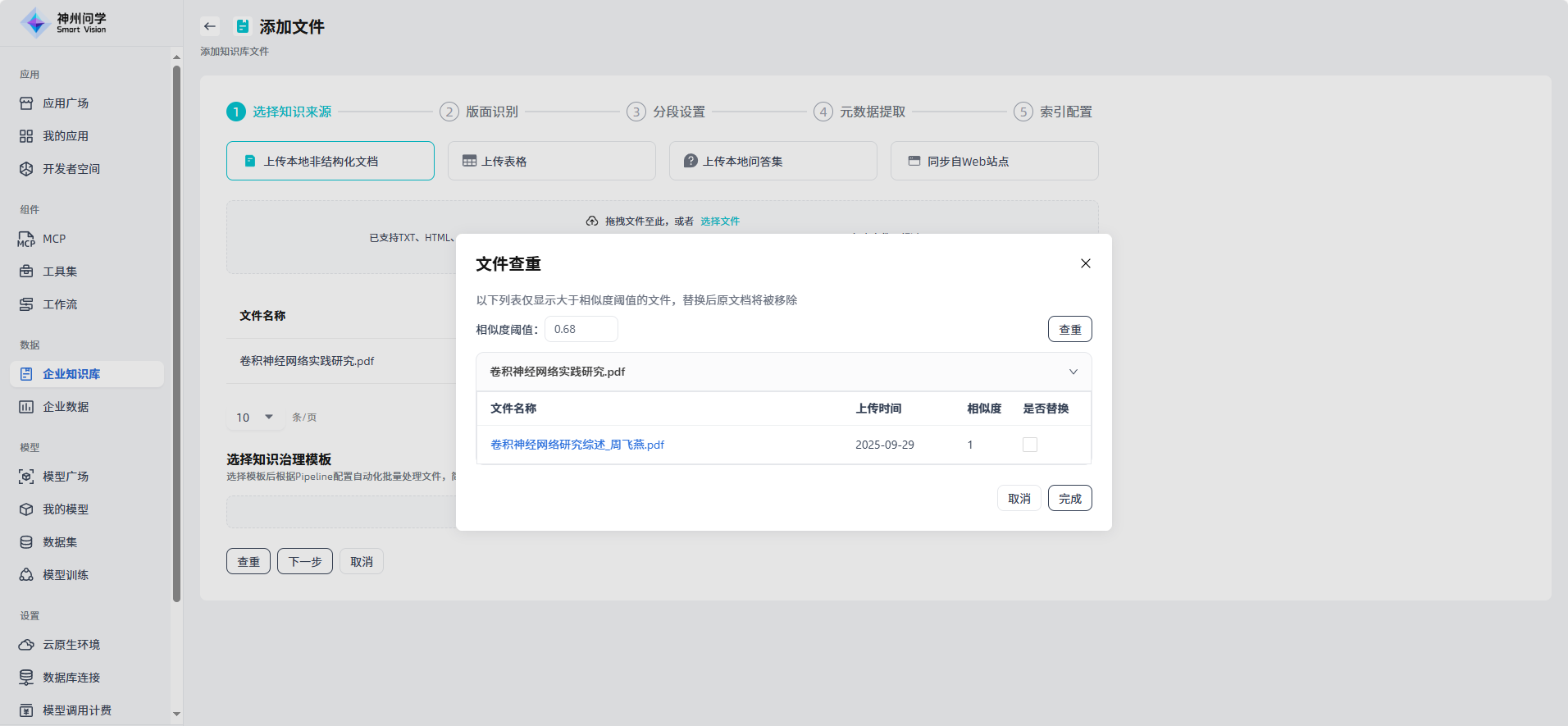Go to 工具集 in the sidebar
The height and width of the screenshot is (726, 1568).
[60, 272]
